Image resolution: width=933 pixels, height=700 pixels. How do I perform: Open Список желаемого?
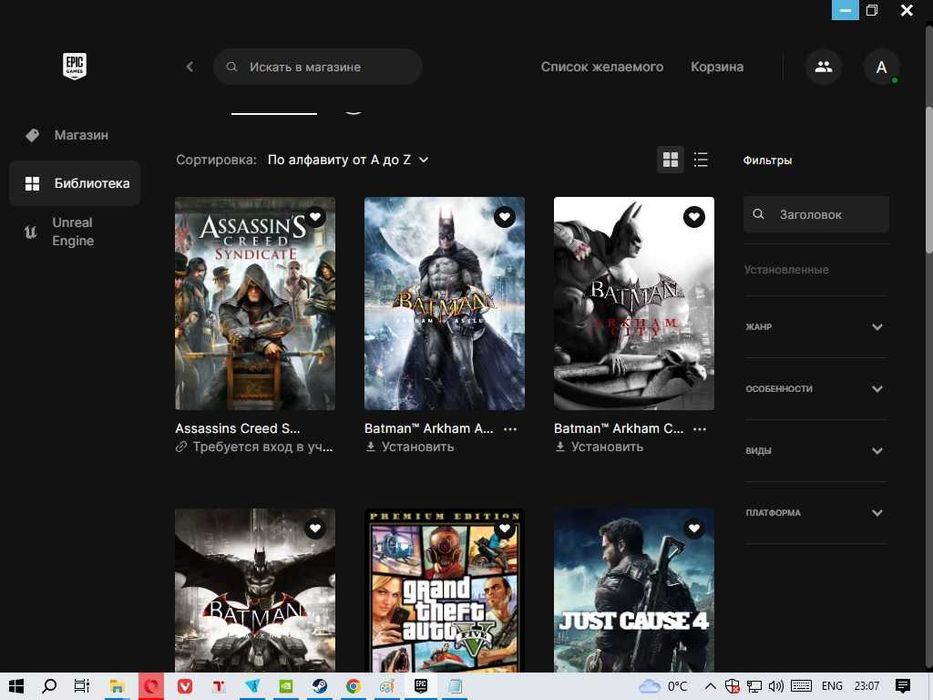pos(602,67)
